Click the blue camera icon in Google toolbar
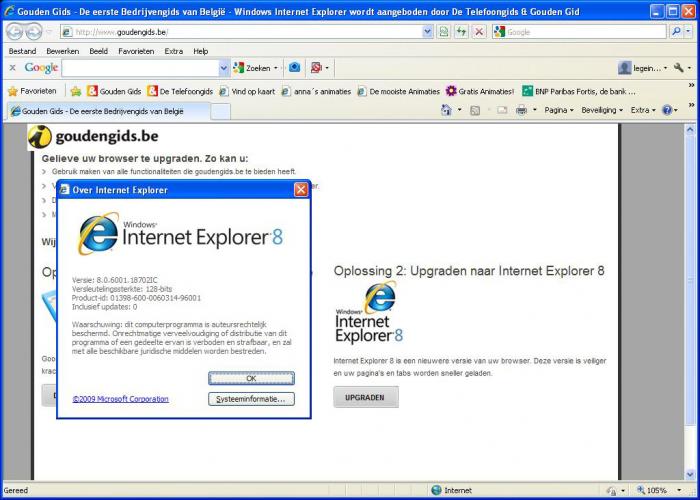The image size is (700, 500). click(294, 67)
